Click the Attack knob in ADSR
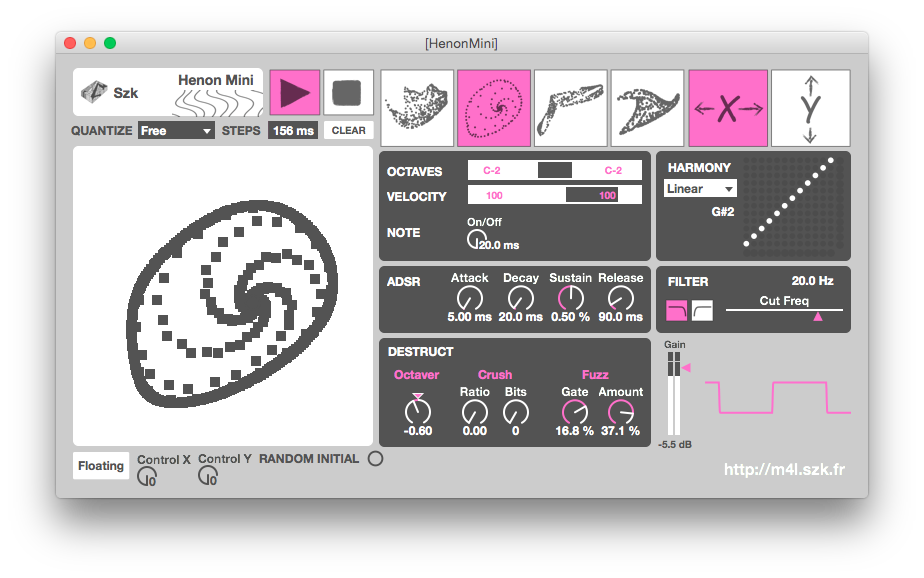 click(469, 298)
